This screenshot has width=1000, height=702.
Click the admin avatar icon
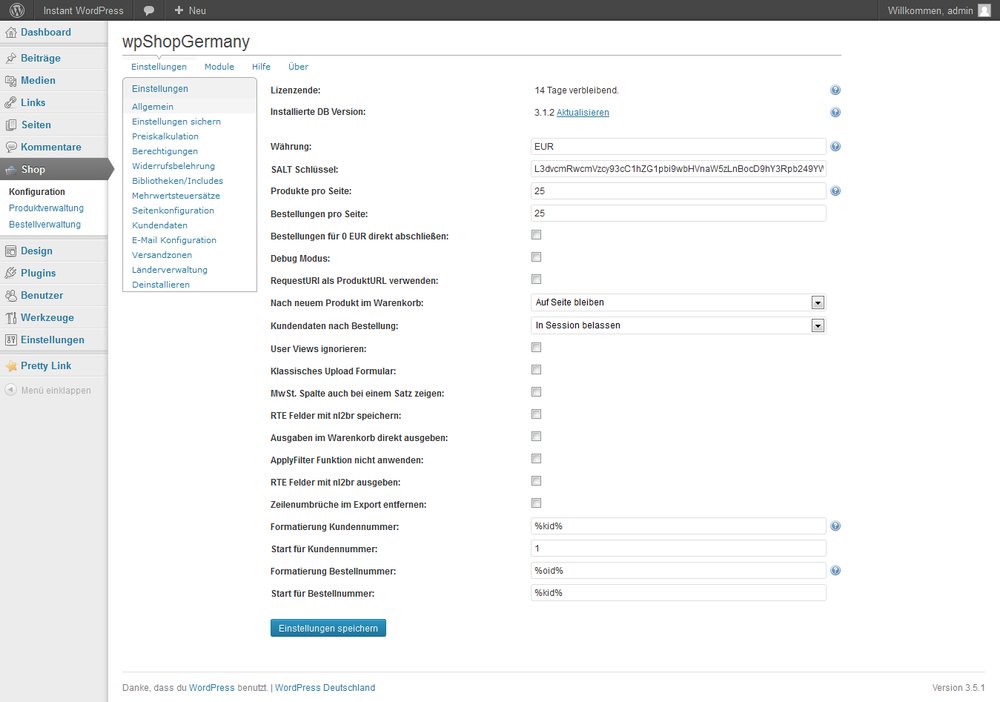[x=984, y=10]
